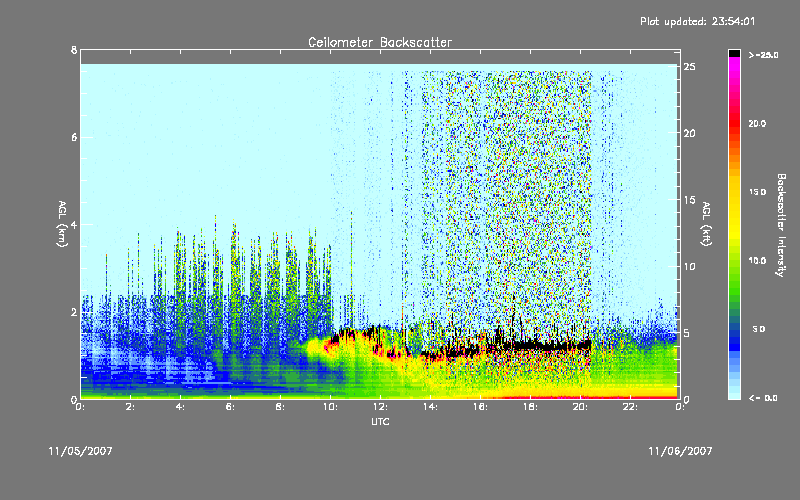Click the 6 km tick label
The width and height of the screenshot is (800, 500).
pyautogui.click(x=74, y=137)
